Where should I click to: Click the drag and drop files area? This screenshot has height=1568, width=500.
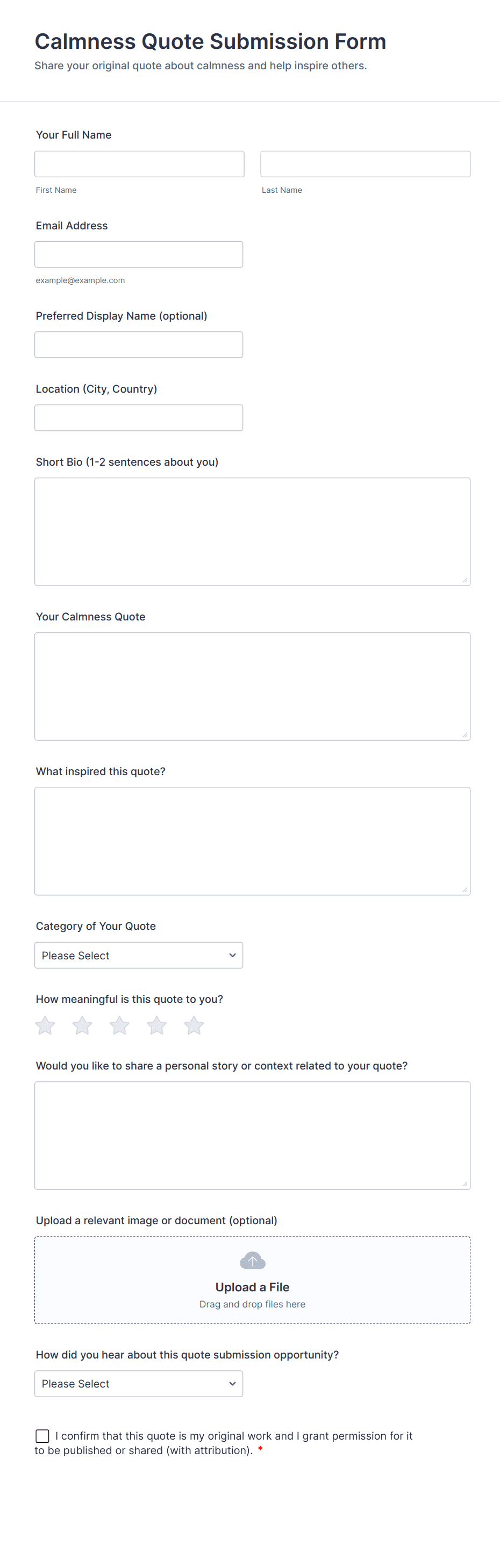click(252, 1304)
